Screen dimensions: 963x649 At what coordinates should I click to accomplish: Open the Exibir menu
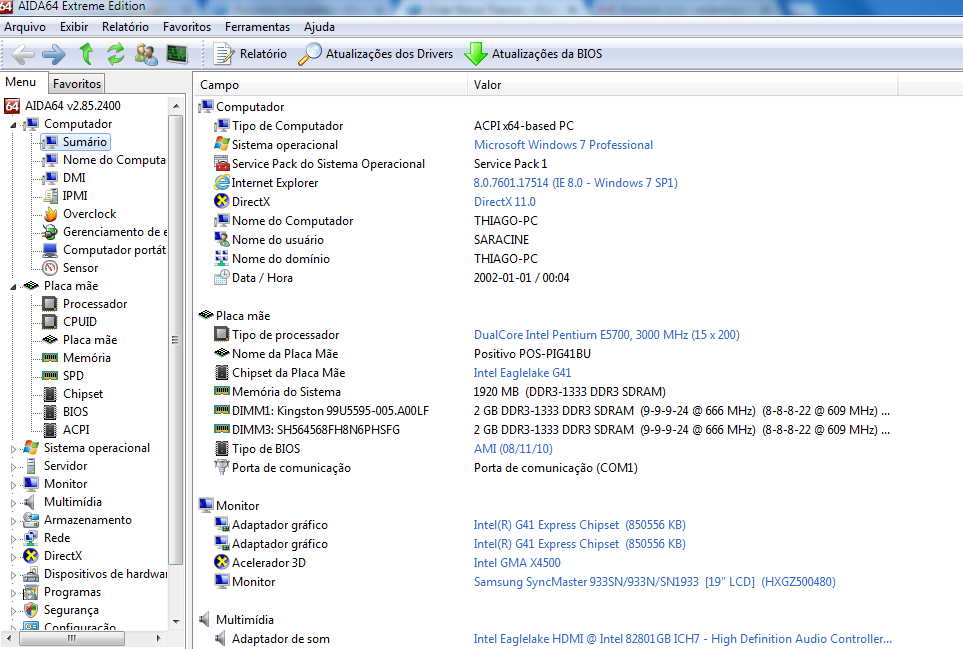(74, 27)
